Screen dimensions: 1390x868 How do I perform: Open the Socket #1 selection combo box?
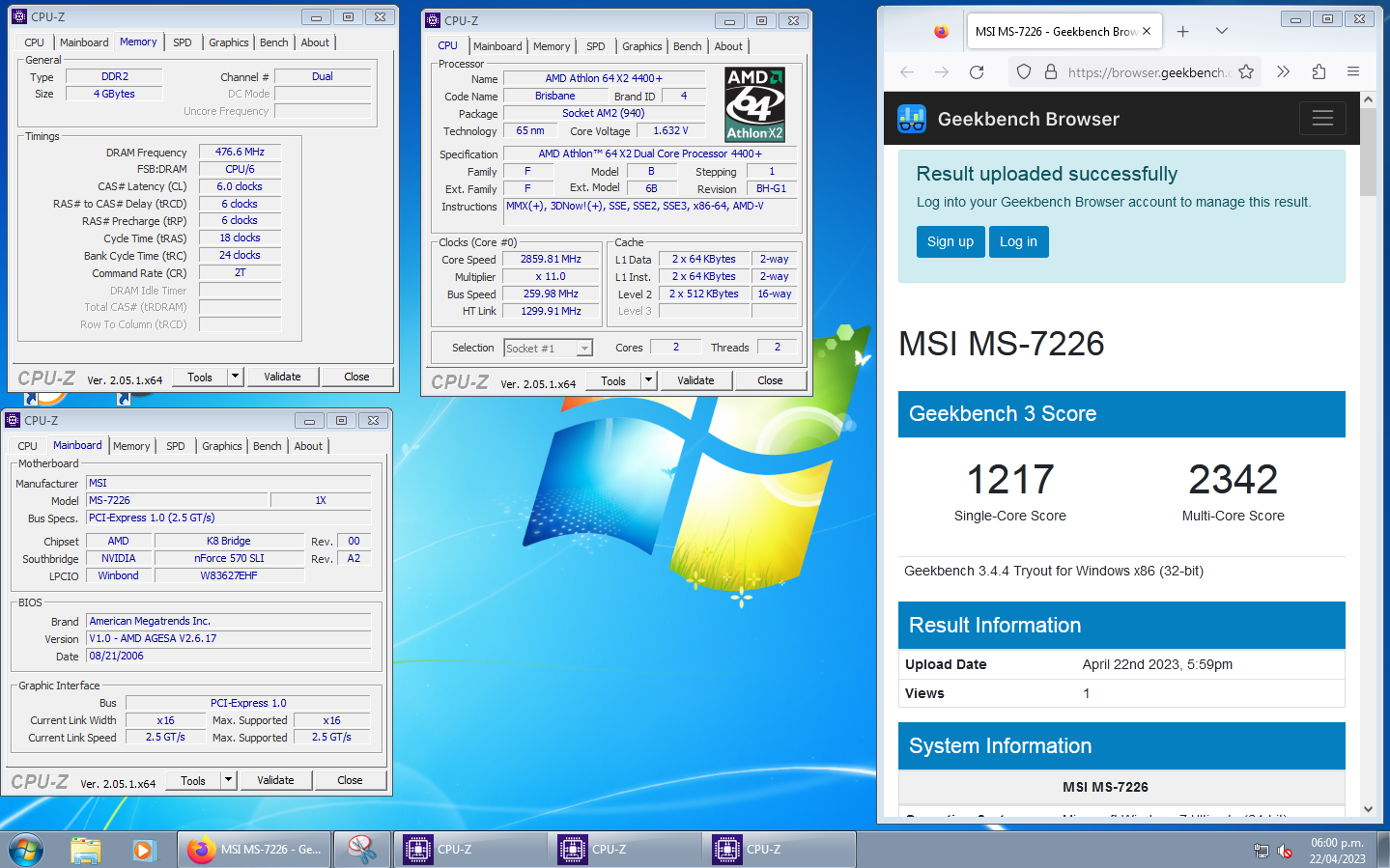click(548, 349)
